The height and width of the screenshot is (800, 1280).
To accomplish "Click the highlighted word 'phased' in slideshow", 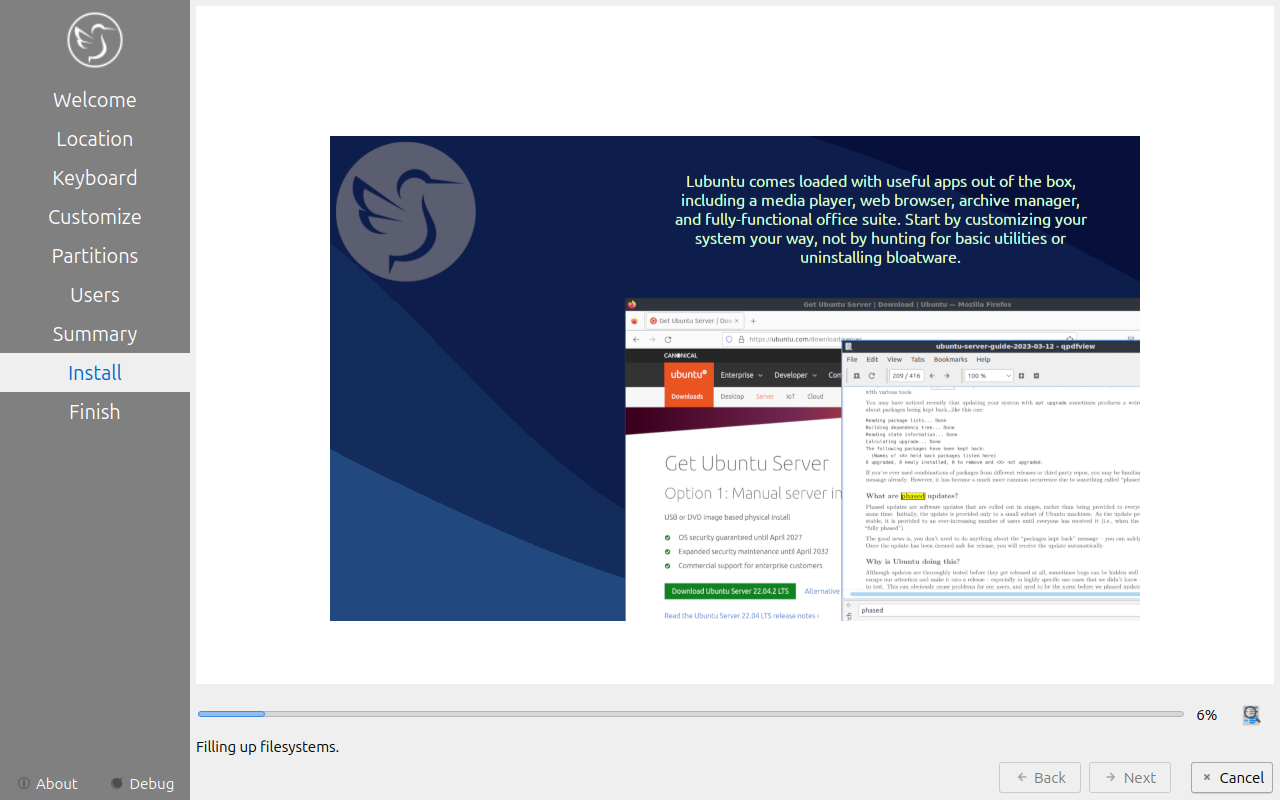I will [913, 496].
